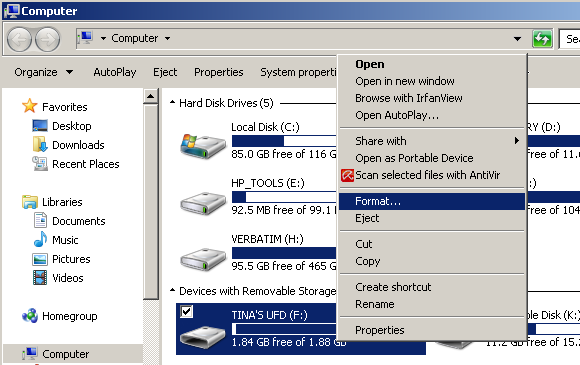Expand dropdown arrow after Computer breadcrumb

[168, 38]
